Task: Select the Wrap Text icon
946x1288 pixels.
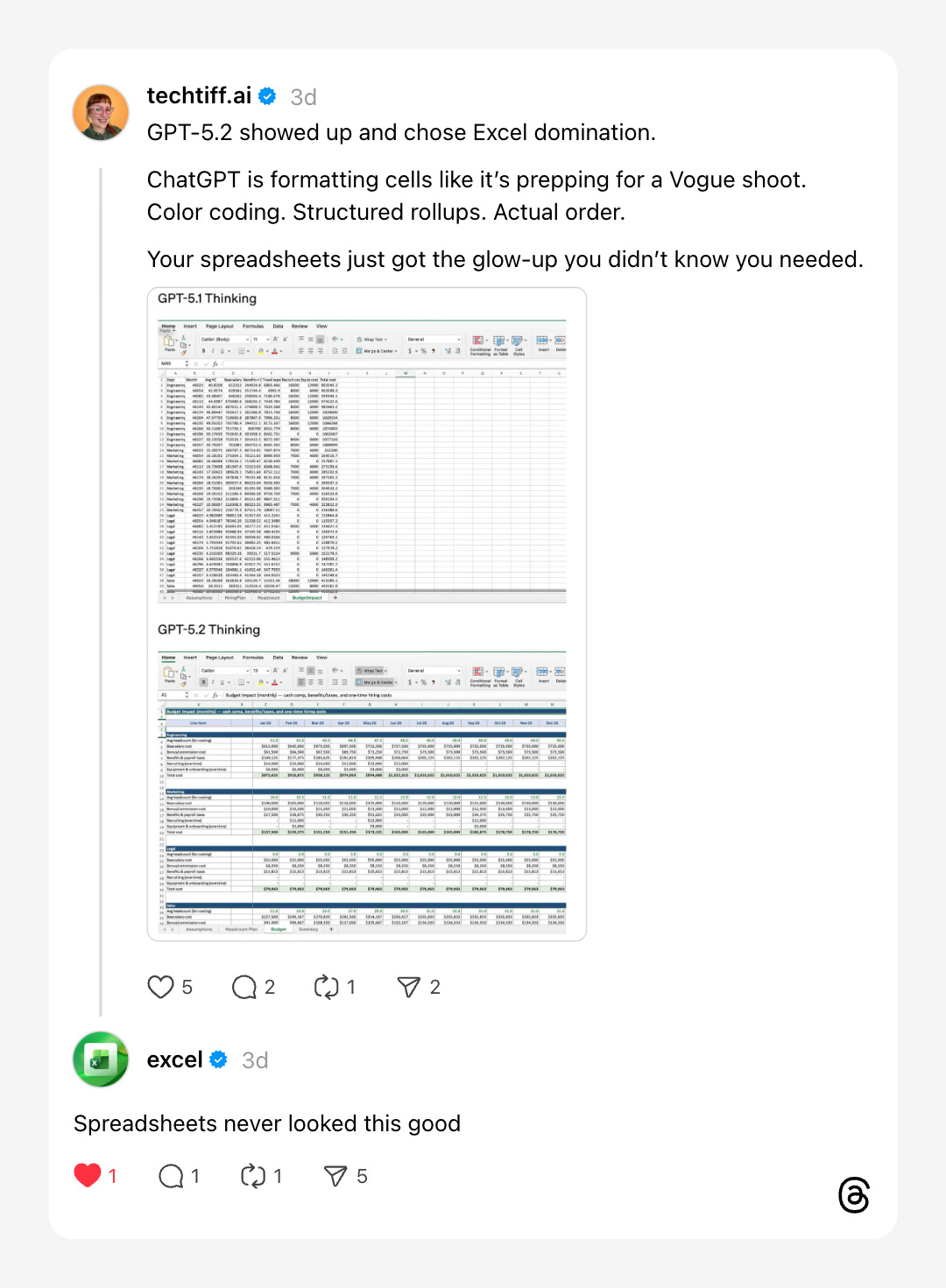Action: tap(371, 671)
